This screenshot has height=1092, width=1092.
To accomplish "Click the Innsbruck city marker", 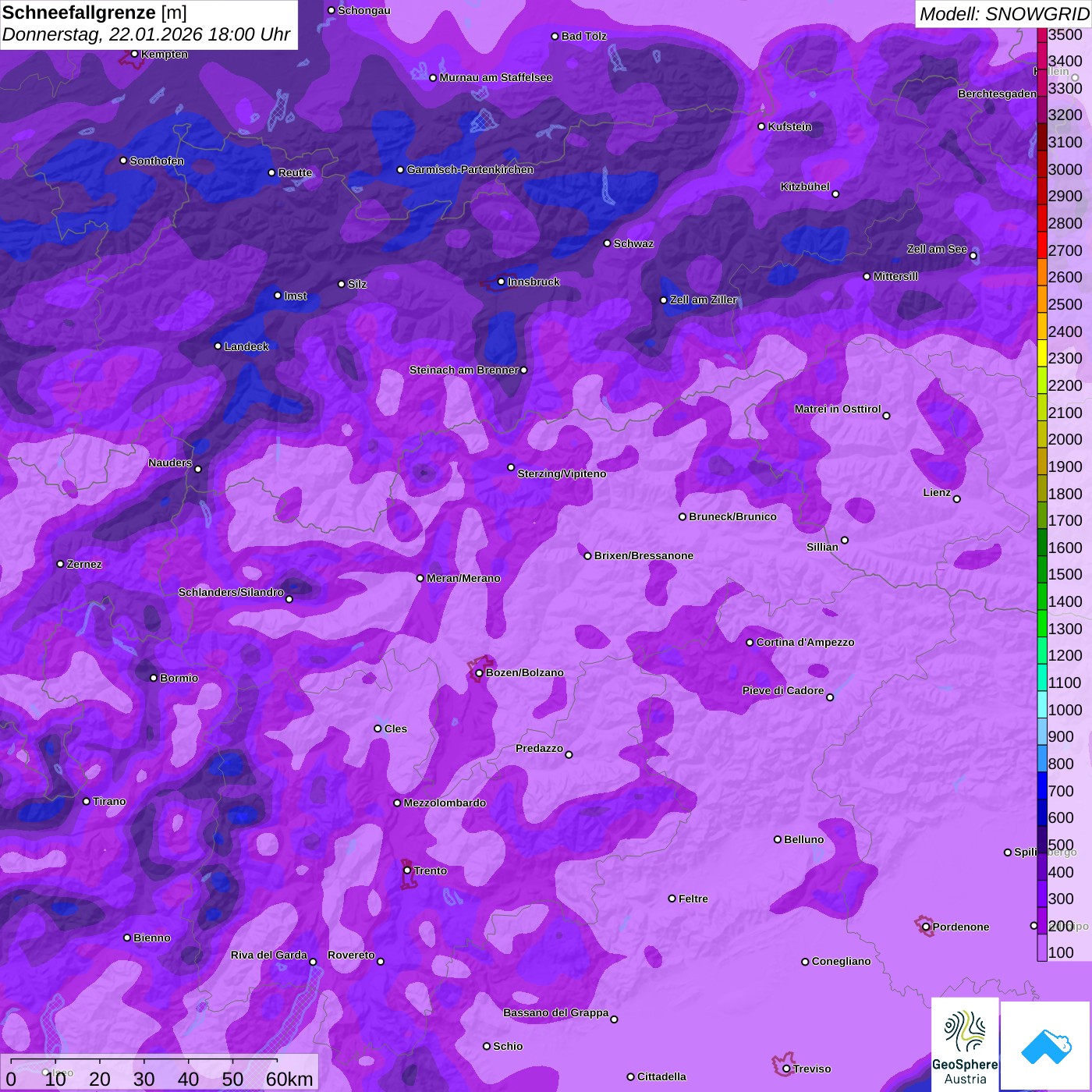I will tap(501, 282).
